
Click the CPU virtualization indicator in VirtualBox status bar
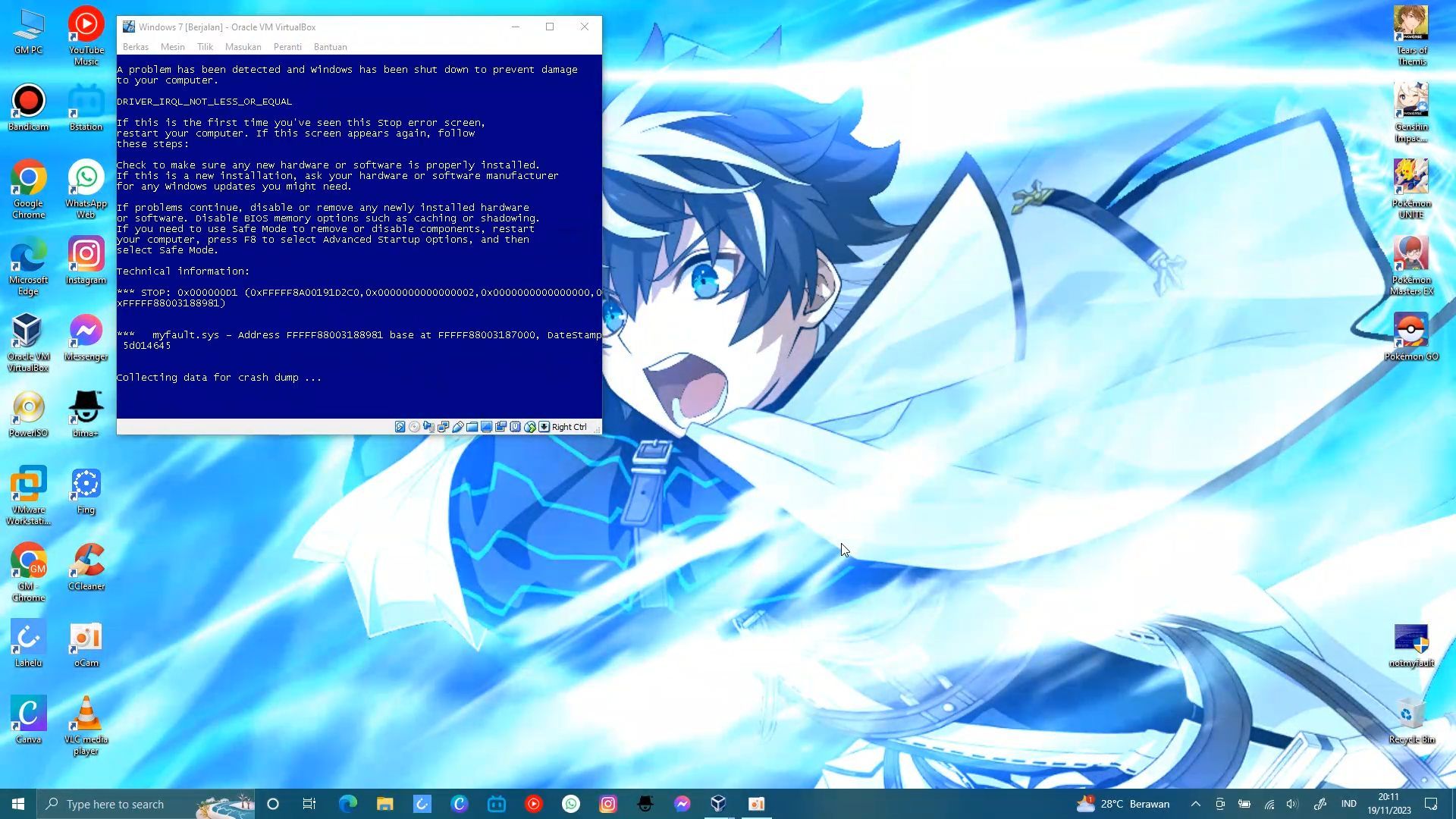tap(515, 427)
